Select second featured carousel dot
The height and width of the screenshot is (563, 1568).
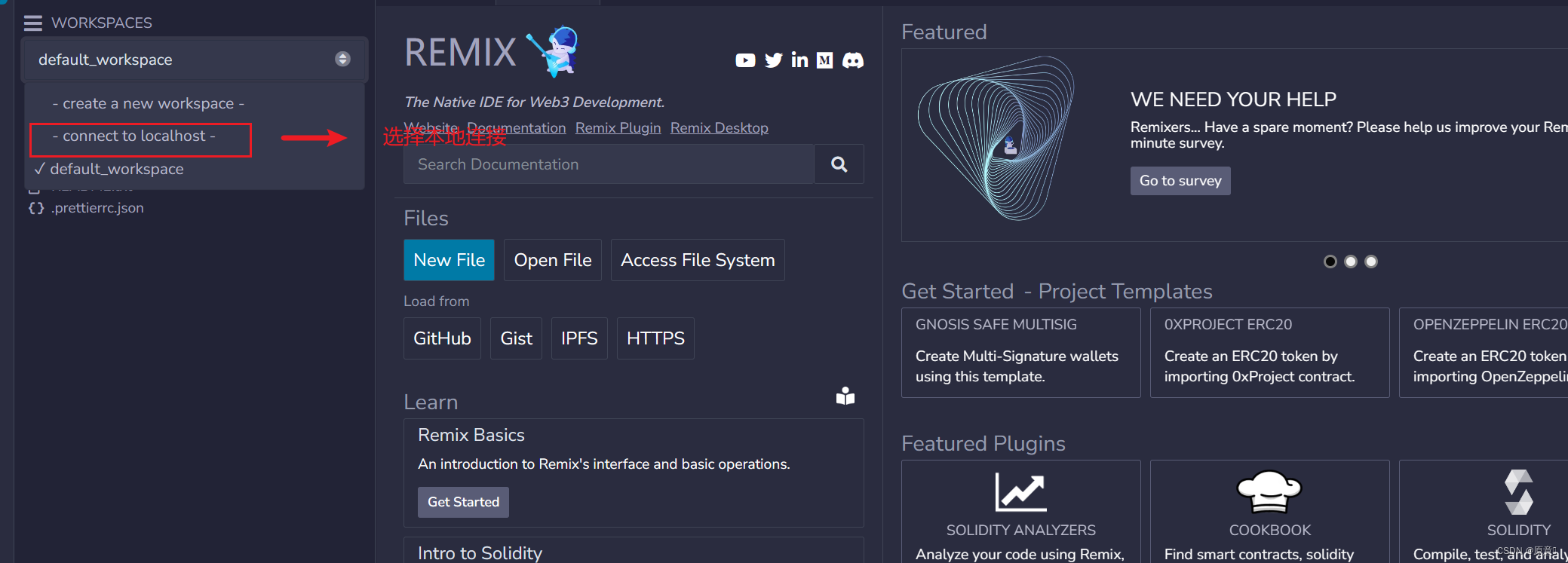tap(1351, 262)
